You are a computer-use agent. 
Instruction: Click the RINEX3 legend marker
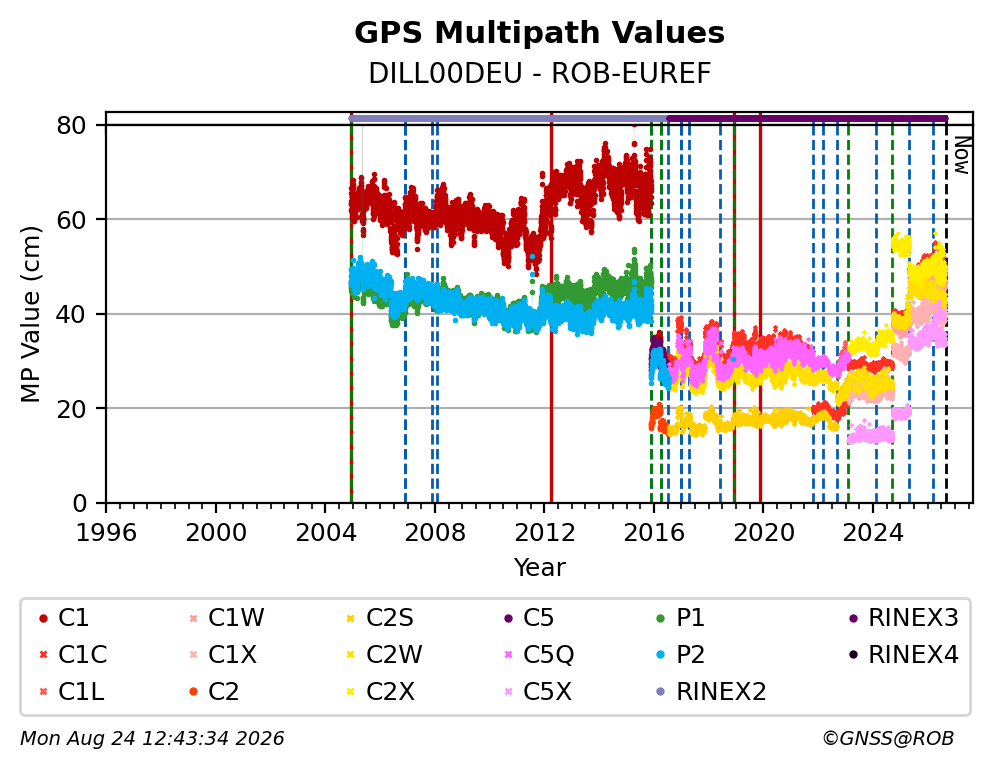click(853, 618)
